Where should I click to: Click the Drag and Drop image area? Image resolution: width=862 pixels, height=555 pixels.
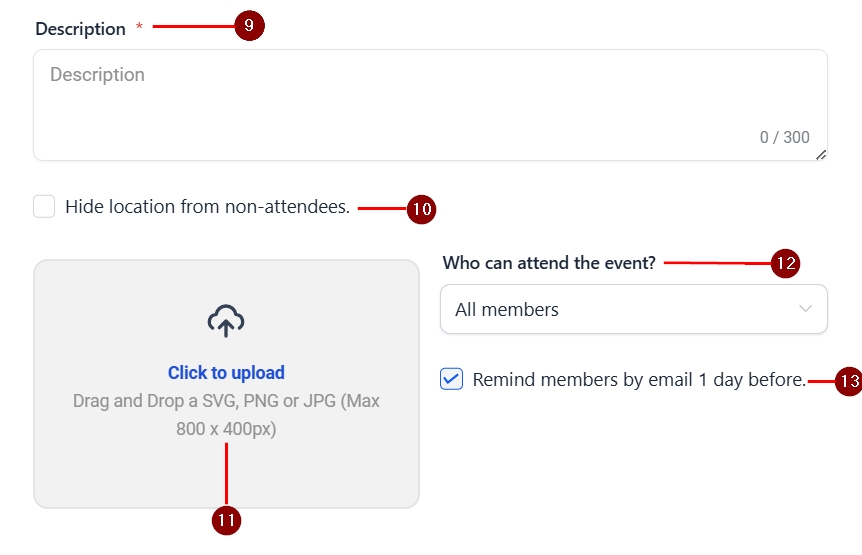click(226, 460)
